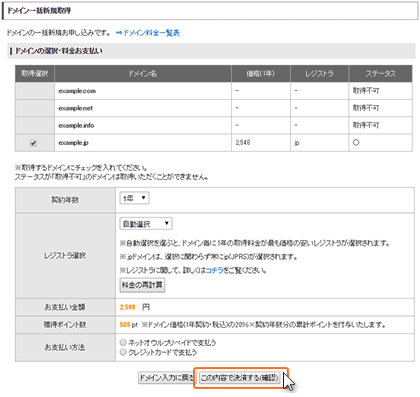Click the 2,548 price cell for example.jp
This screenshot has height=397, width=420.
click(x=261, y=143)
